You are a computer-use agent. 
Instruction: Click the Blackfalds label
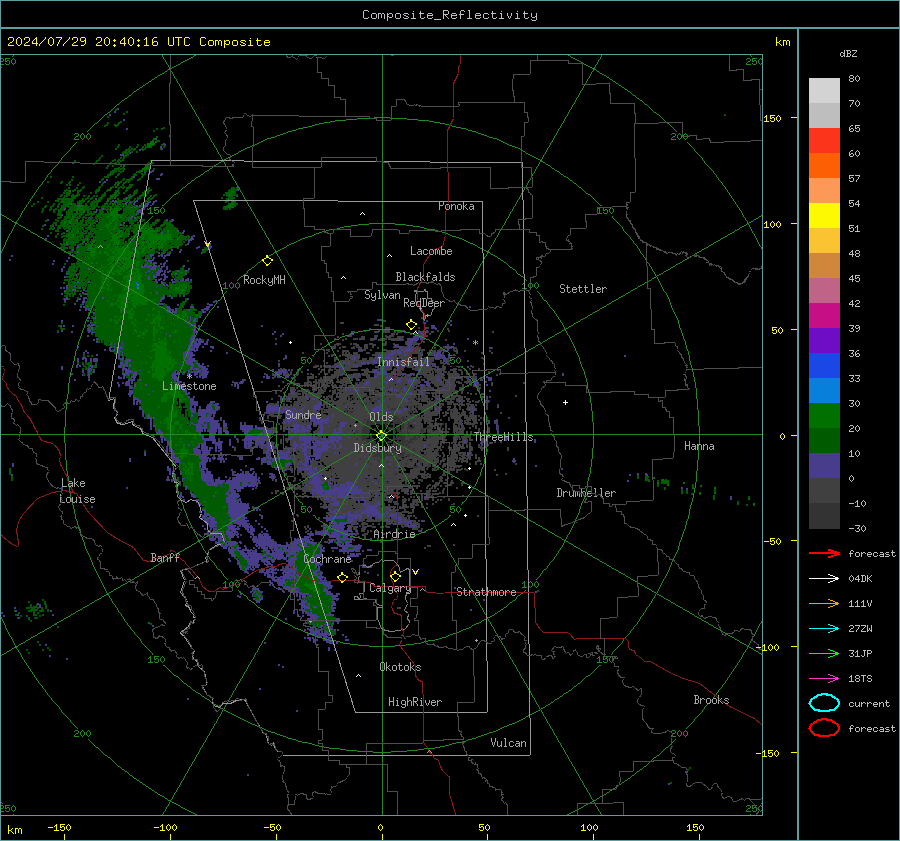(425, 277)
